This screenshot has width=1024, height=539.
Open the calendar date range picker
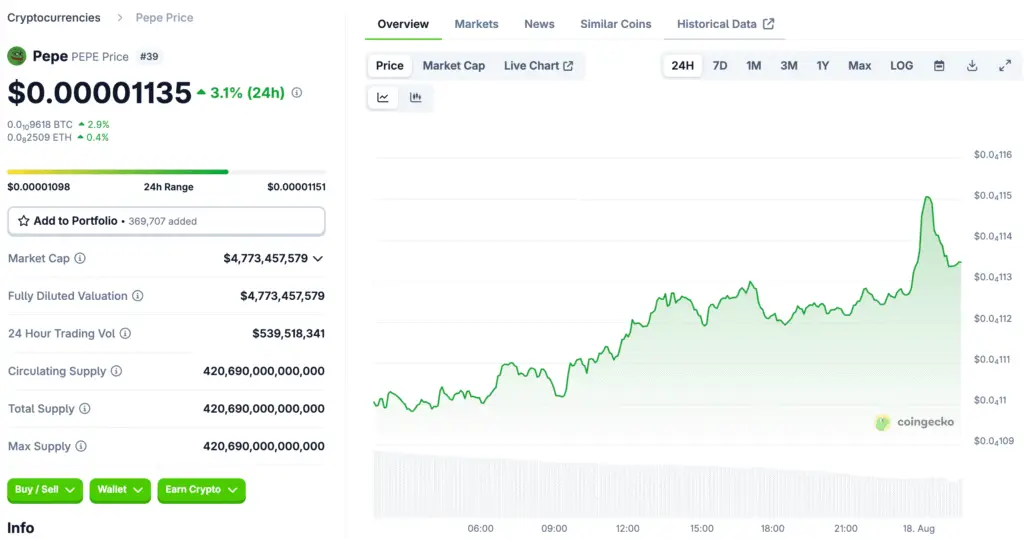point(939,65)
